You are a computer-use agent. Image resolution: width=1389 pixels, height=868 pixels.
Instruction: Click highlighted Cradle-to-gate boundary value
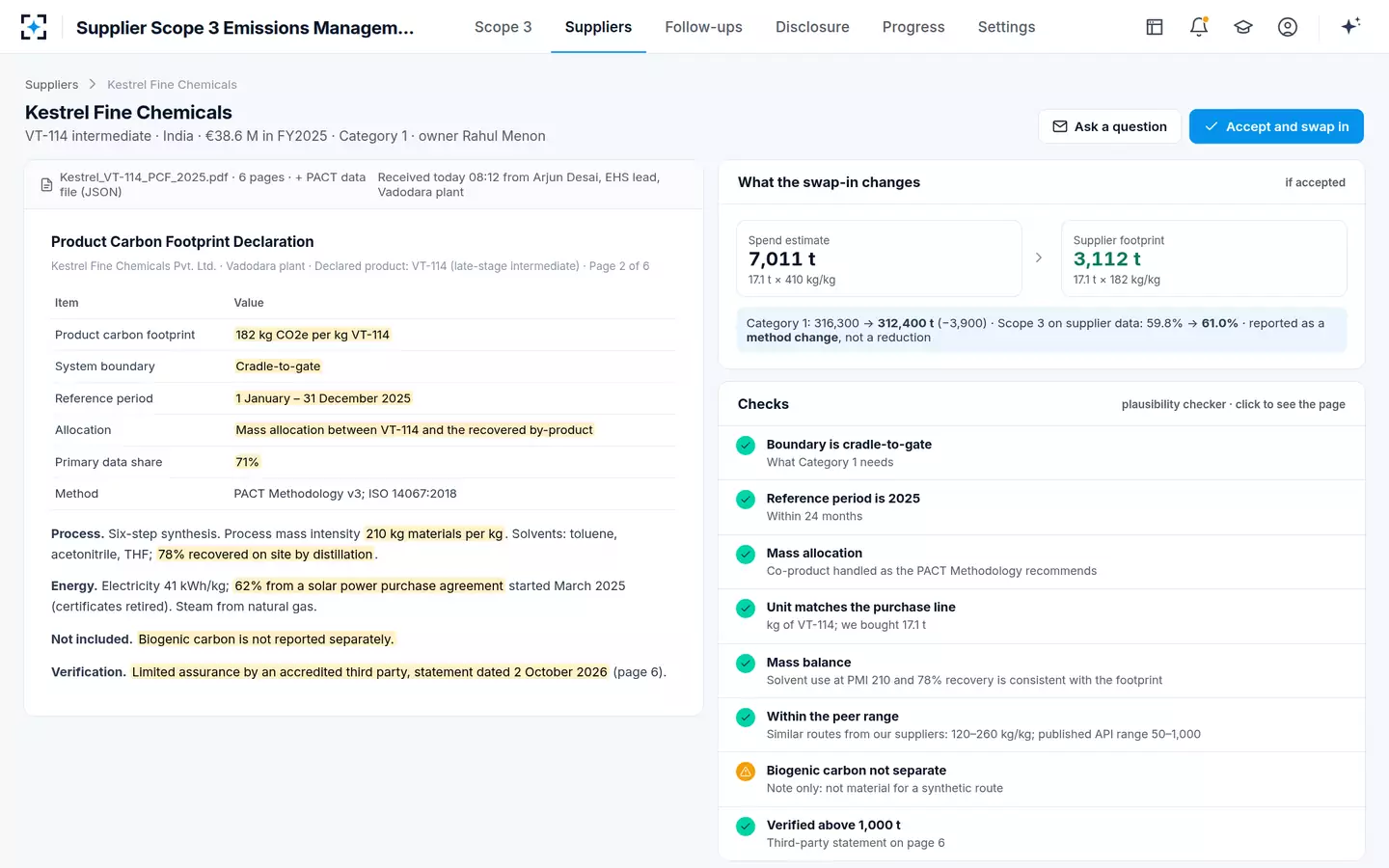[278, 366]
